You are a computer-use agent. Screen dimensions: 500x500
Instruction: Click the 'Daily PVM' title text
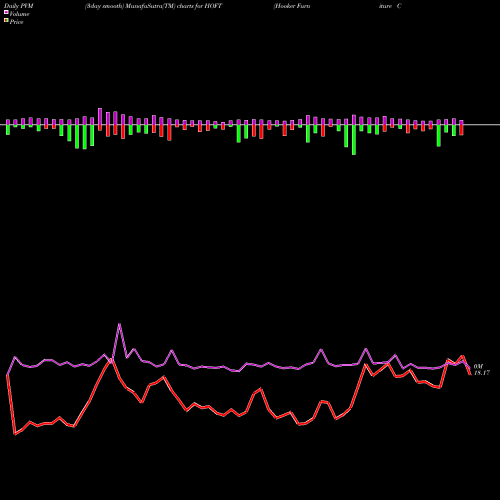pyautogui.click(x=19, y=6)
